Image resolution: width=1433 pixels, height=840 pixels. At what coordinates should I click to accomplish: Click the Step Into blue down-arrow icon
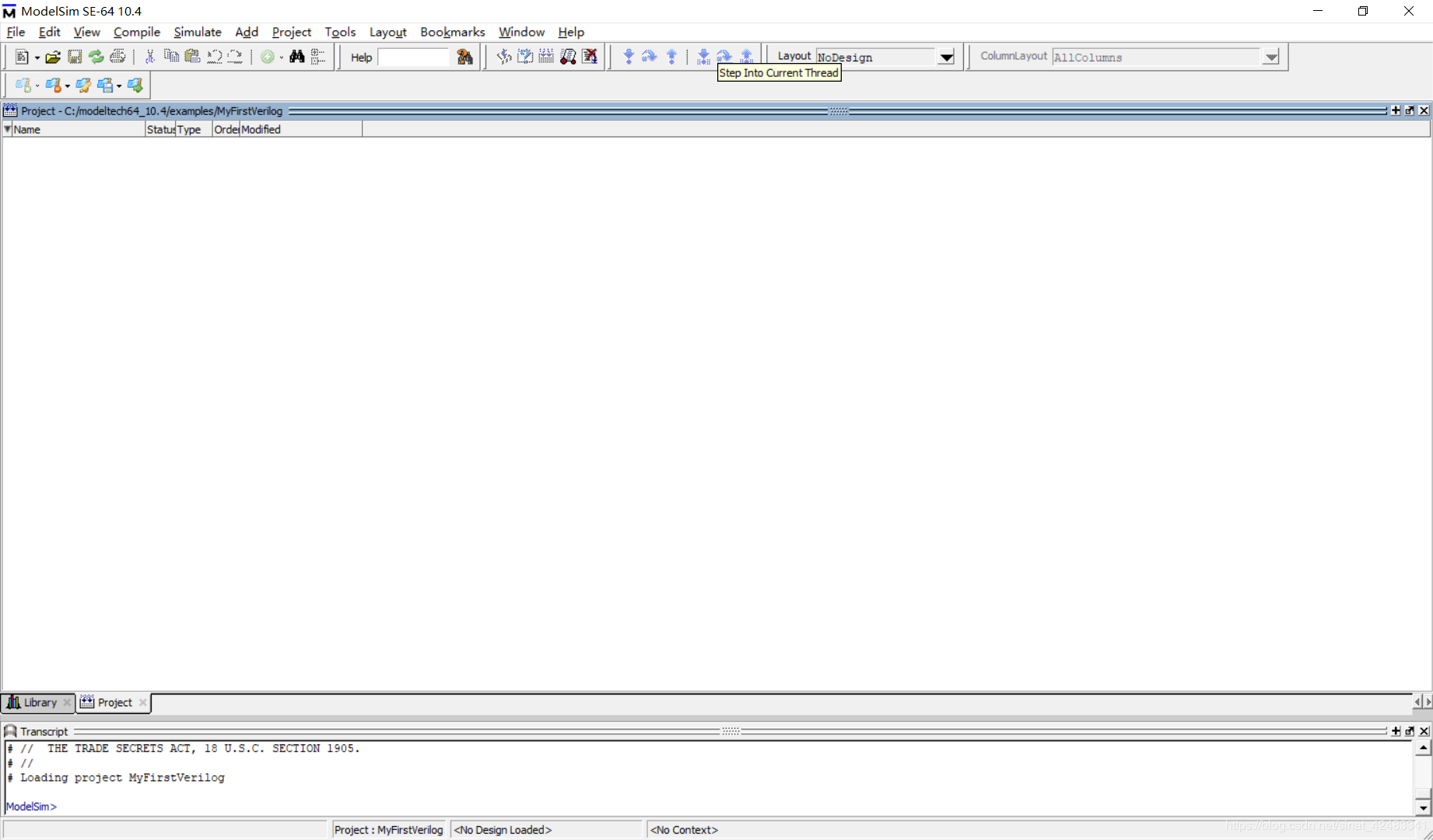click(629, 57)
